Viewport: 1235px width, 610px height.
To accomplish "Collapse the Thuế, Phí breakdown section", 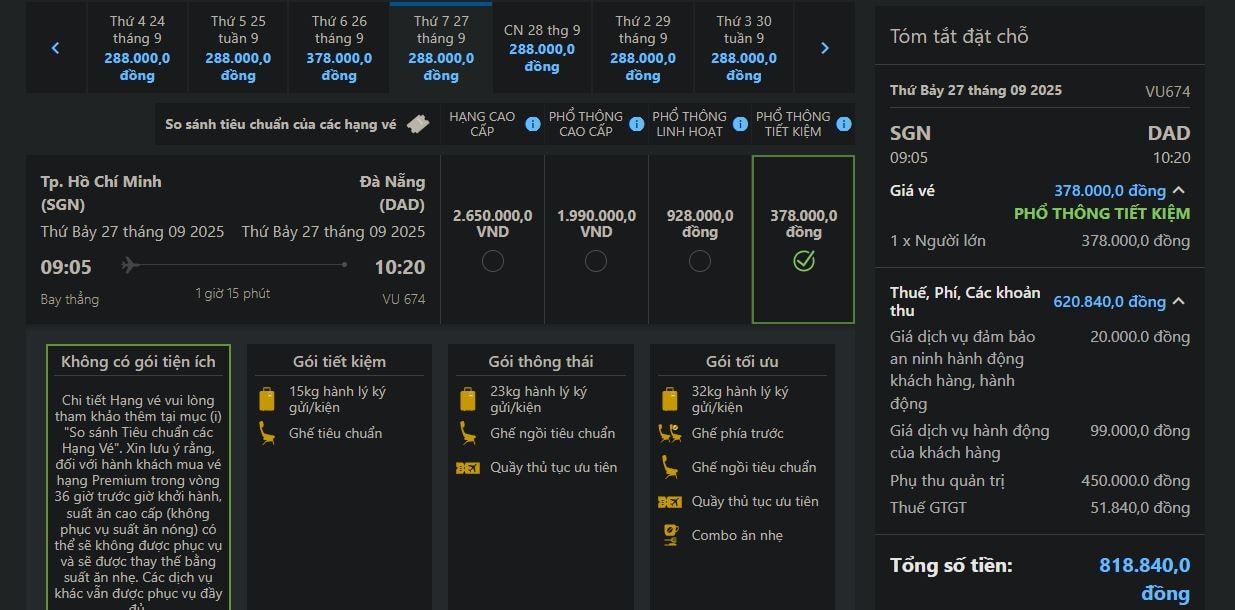I will point(1179,301).
